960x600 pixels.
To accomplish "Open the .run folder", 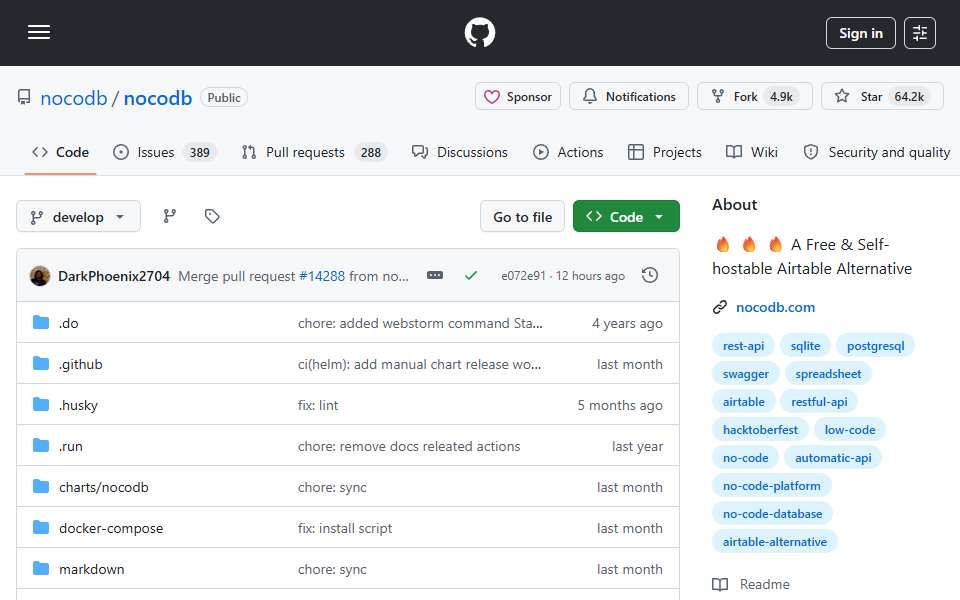I will 70,446.
